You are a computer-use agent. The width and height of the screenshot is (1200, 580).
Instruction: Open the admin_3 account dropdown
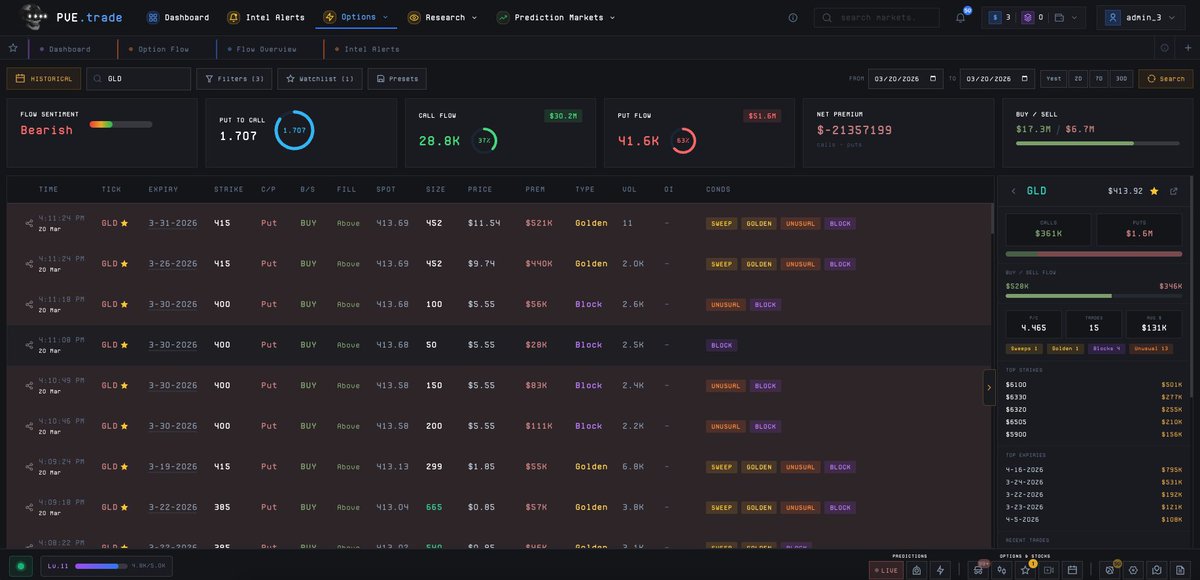pos(1142,18)
